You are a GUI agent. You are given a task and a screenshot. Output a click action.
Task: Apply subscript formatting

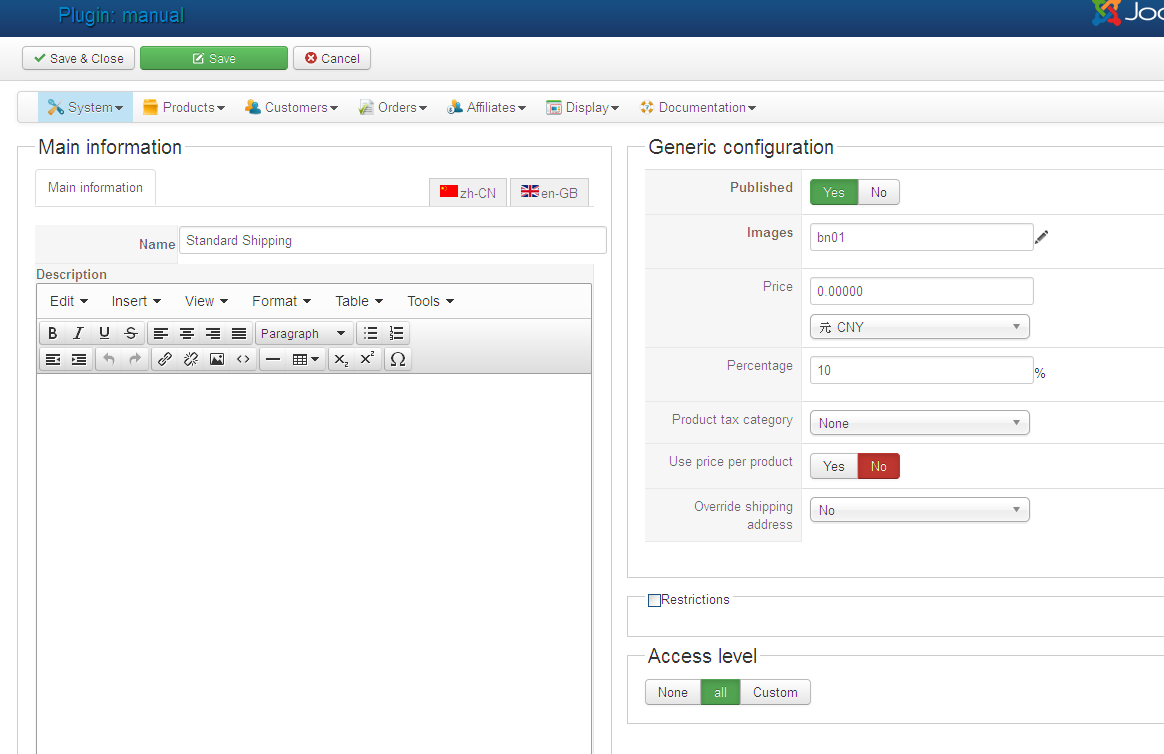341,359
